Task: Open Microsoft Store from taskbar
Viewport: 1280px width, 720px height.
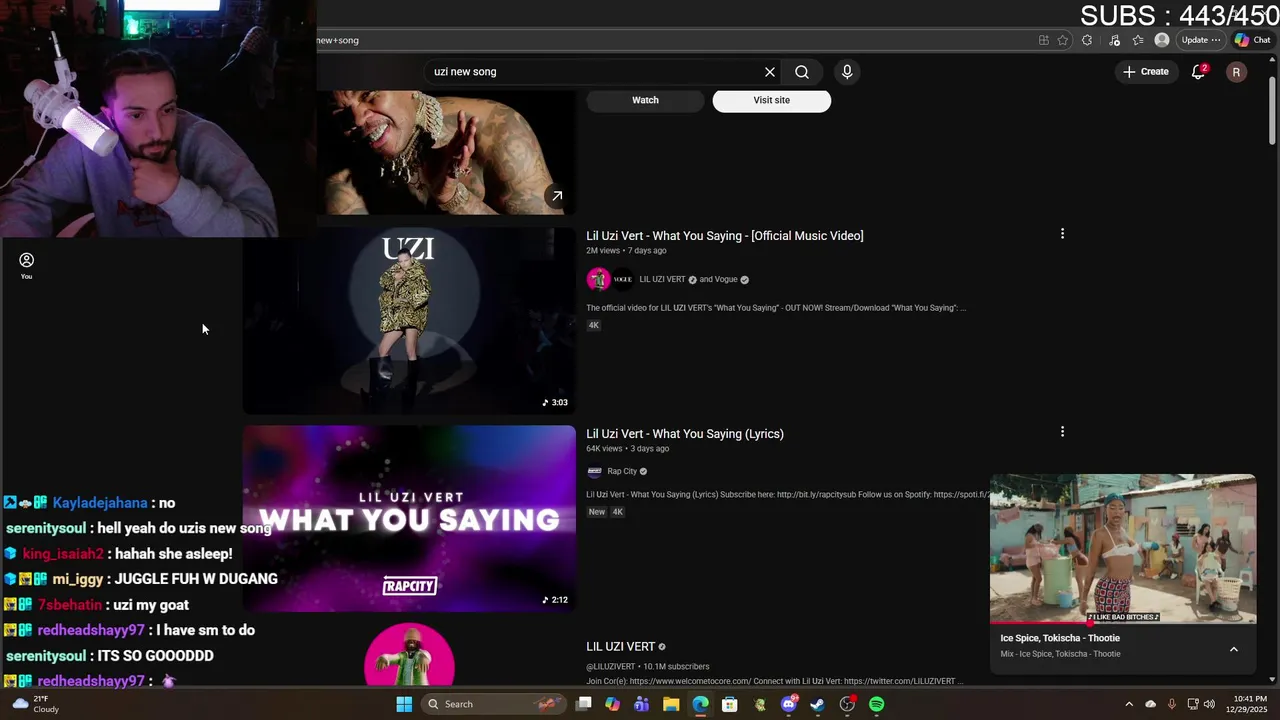Action: [730, 704]
